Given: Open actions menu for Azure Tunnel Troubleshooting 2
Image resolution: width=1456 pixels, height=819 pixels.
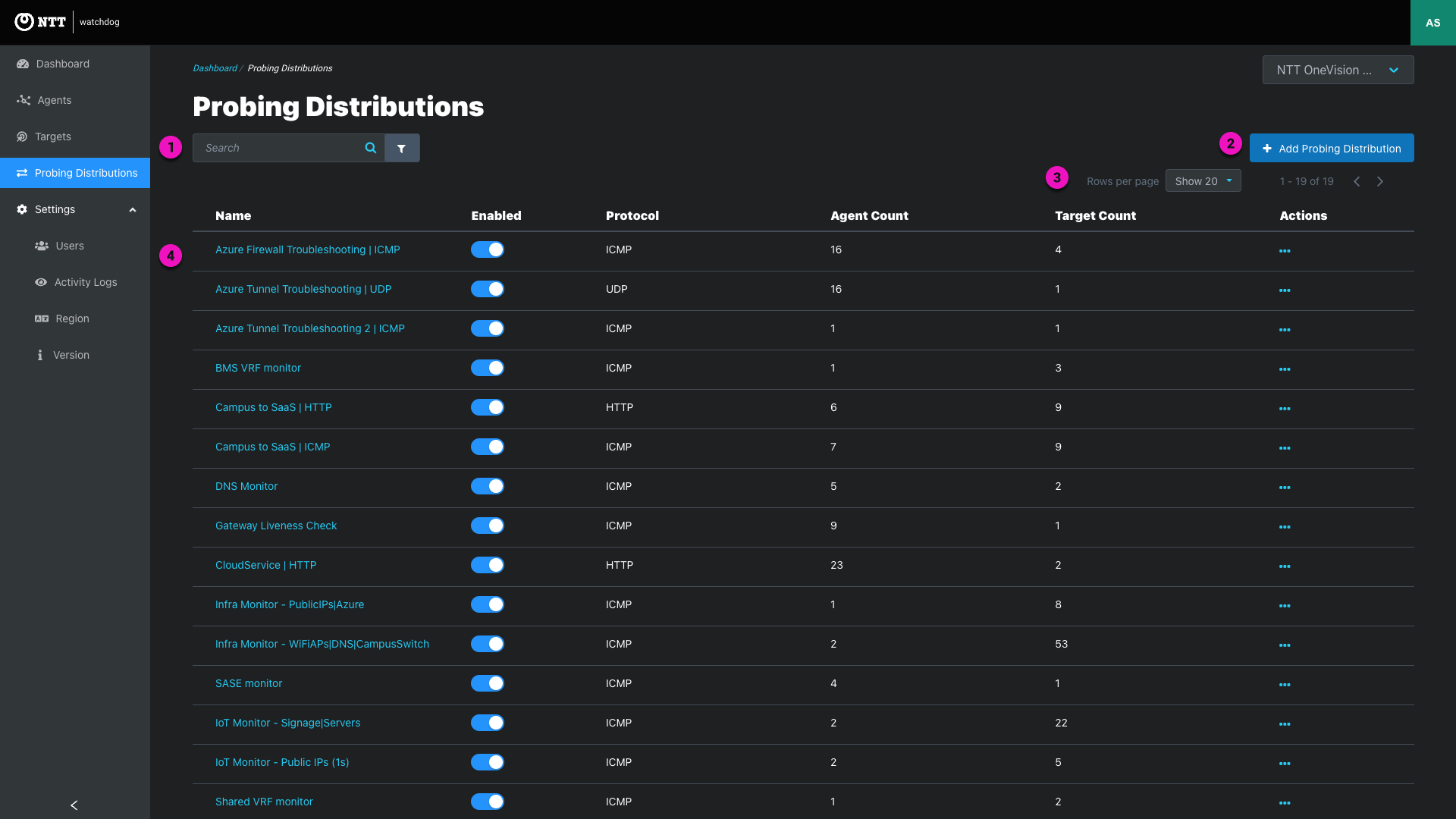Looking at the screenshot, I should coord(1285,330).
